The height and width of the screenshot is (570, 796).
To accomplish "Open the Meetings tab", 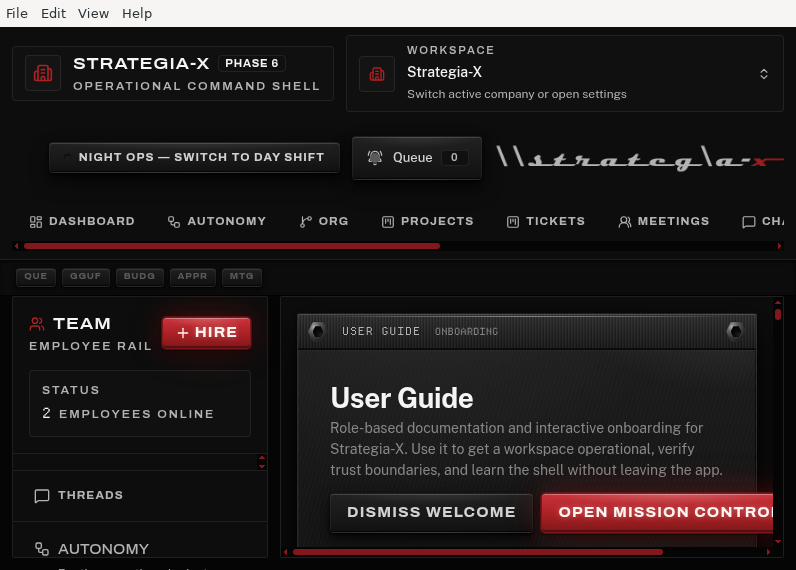I will coord(664,221).
